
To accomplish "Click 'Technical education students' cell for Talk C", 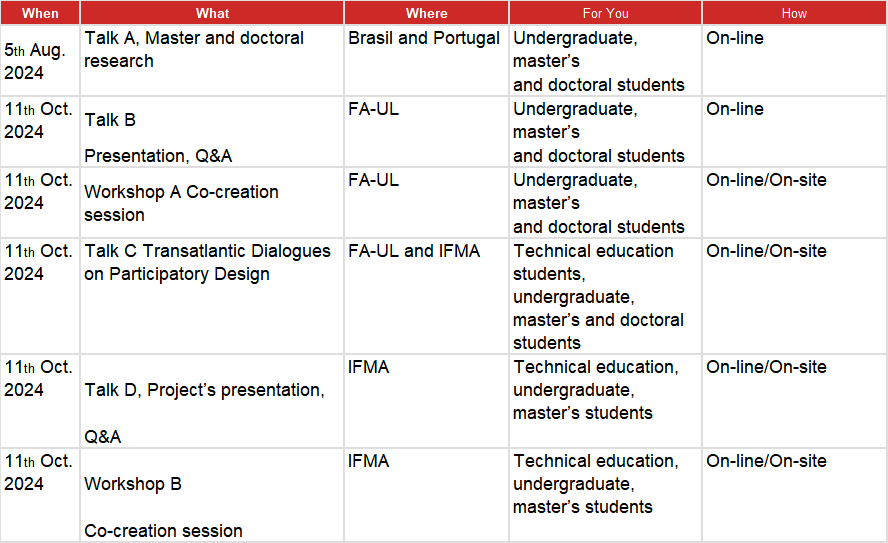I will click(605, 296).
